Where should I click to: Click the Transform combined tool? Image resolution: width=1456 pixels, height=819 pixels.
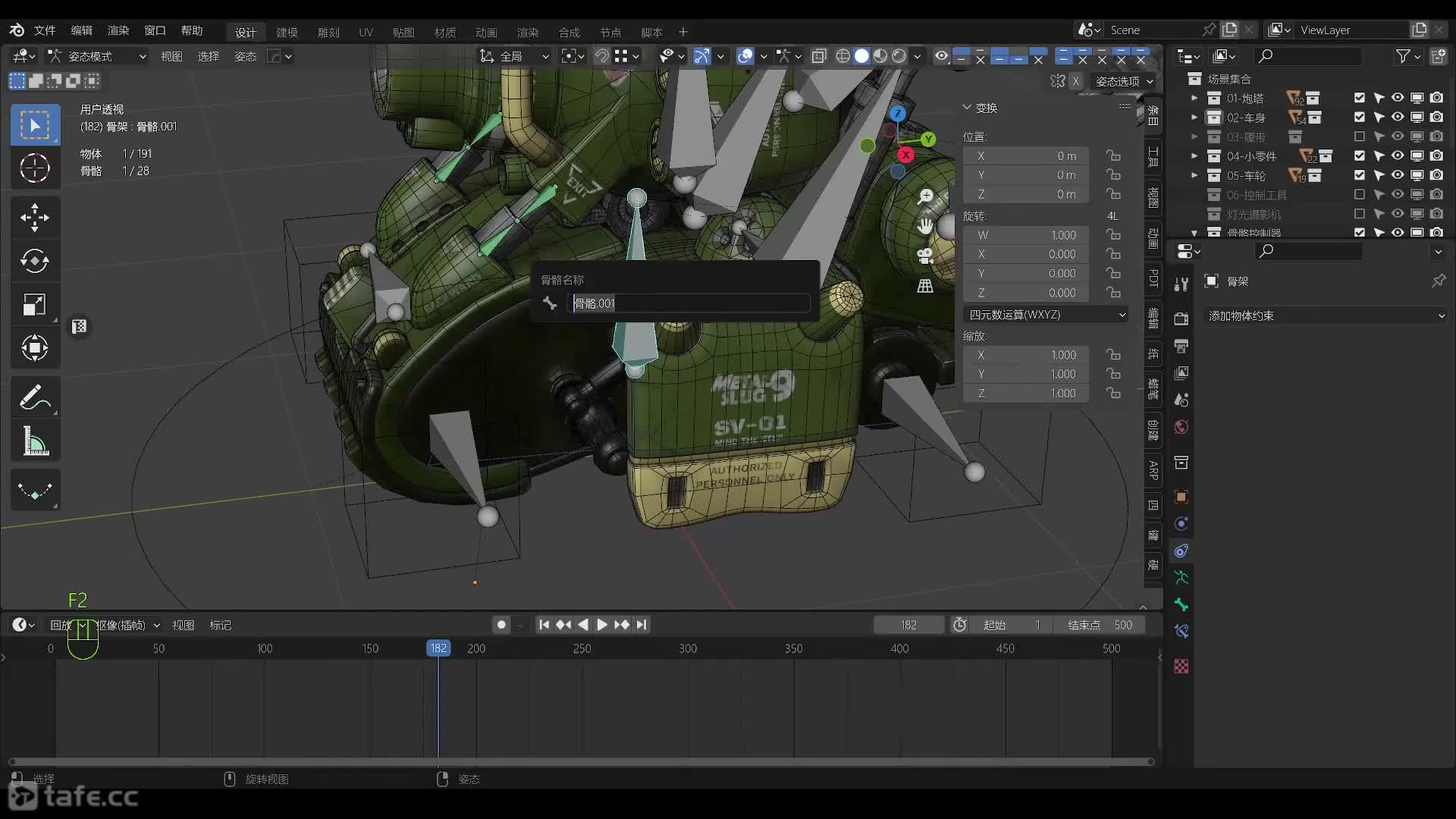tap(34, 349)
